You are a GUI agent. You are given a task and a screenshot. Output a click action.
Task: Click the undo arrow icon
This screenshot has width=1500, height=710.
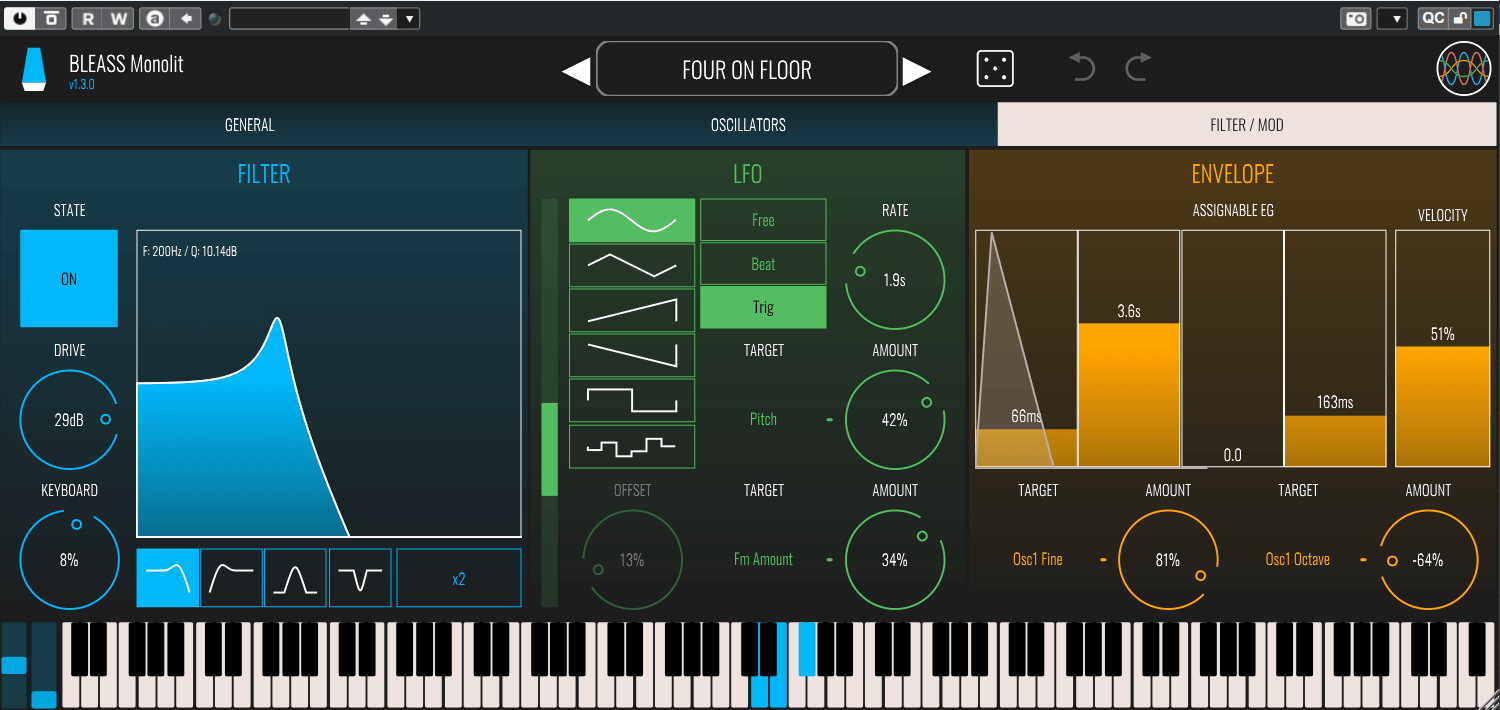1082,69
